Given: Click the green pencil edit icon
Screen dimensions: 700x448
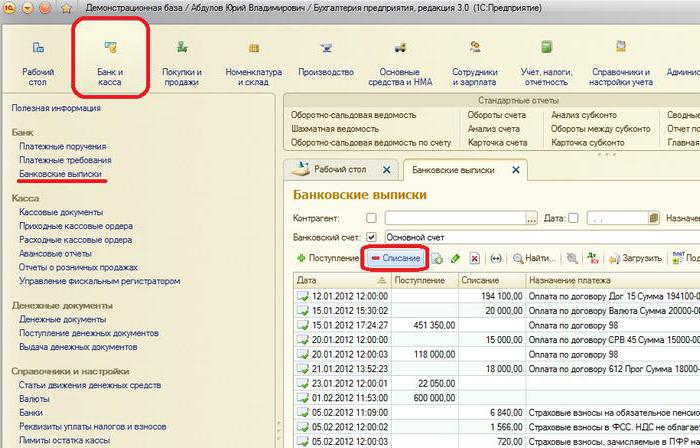Looking at the screenshot, I should 455,258.
